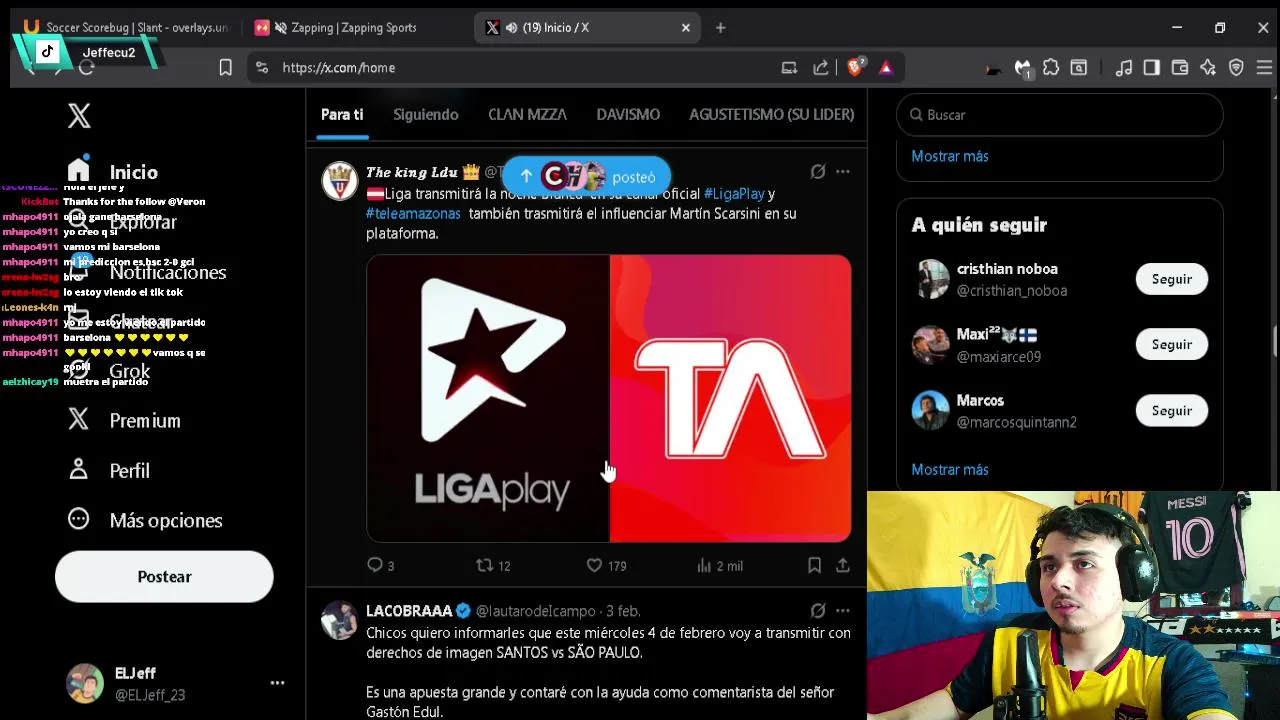
Task: Like the post with 179 likes
Action: [606, 566]
